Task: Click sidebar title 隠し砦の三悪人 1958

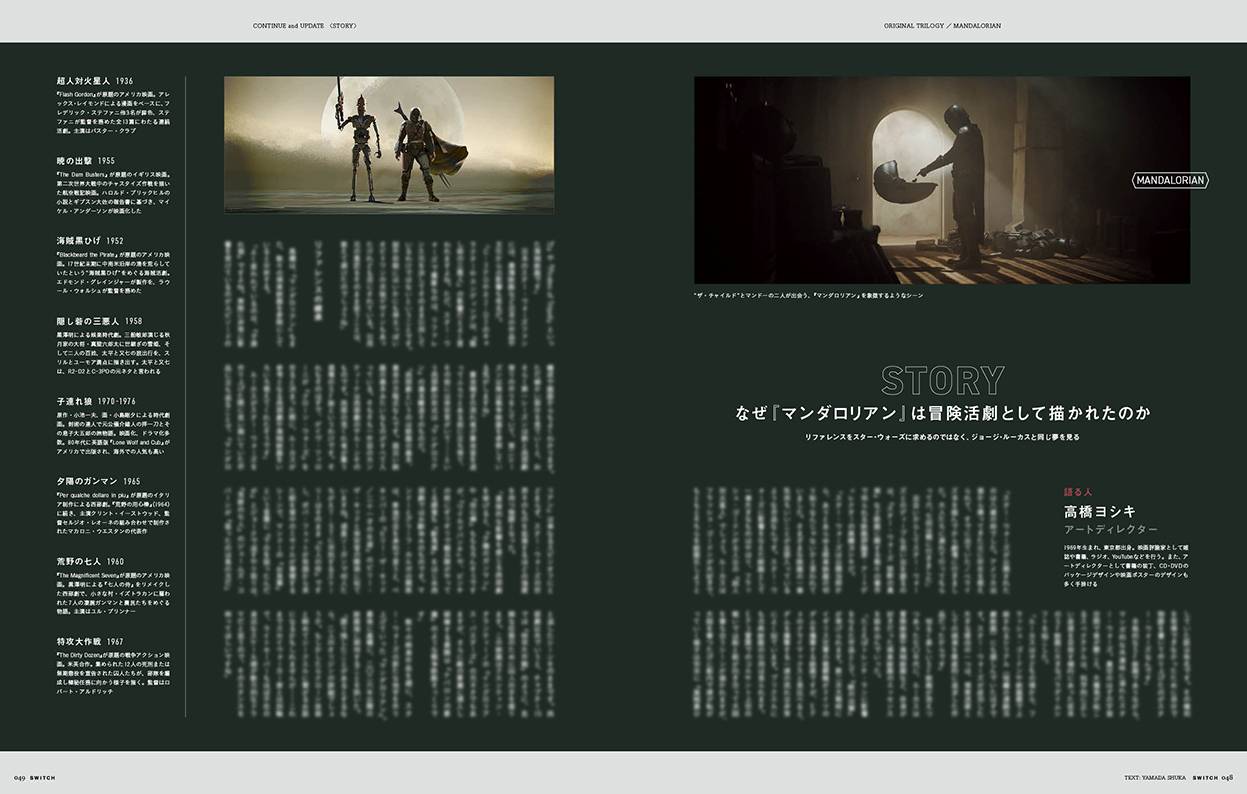Action: (100, 321)
